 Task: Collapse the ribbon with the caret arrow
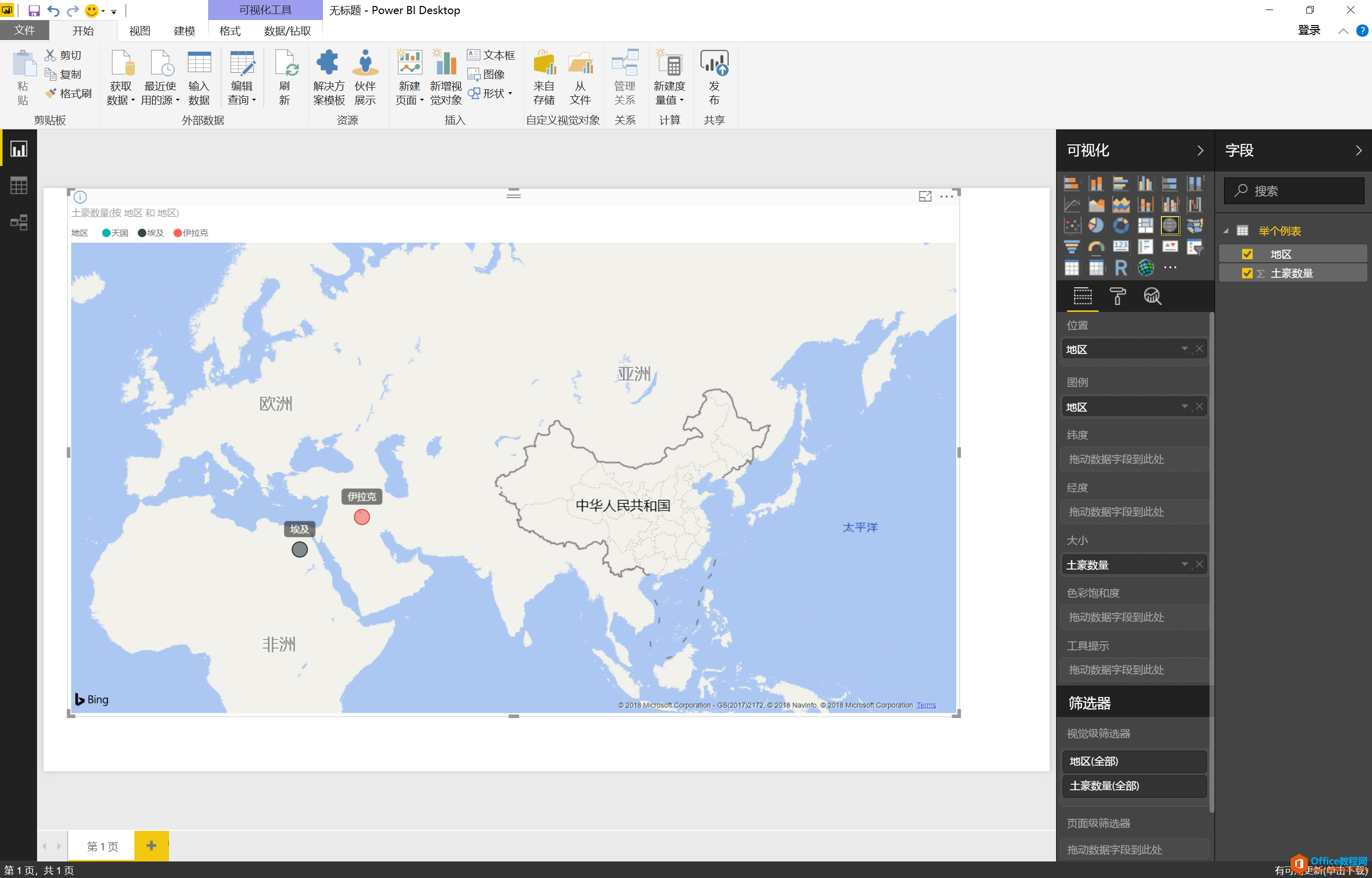pyautogui.click(x=1343, y=32)
